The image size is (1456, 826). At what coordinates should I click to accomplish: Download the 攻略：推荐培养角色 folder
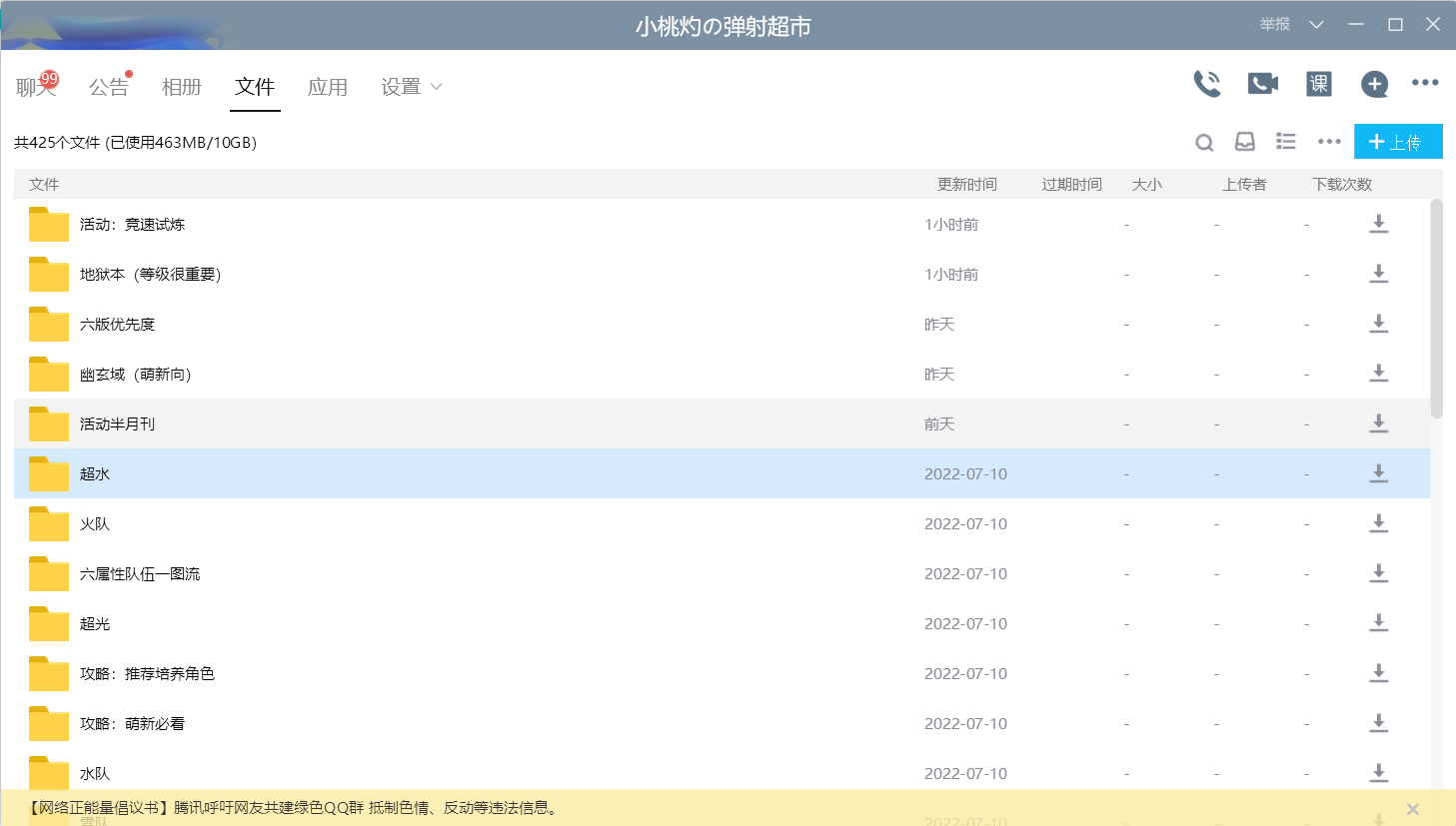coord(1379,673)
